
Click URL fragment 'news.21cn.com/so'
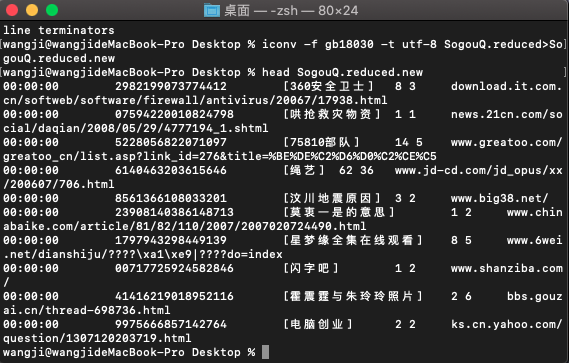507,114
